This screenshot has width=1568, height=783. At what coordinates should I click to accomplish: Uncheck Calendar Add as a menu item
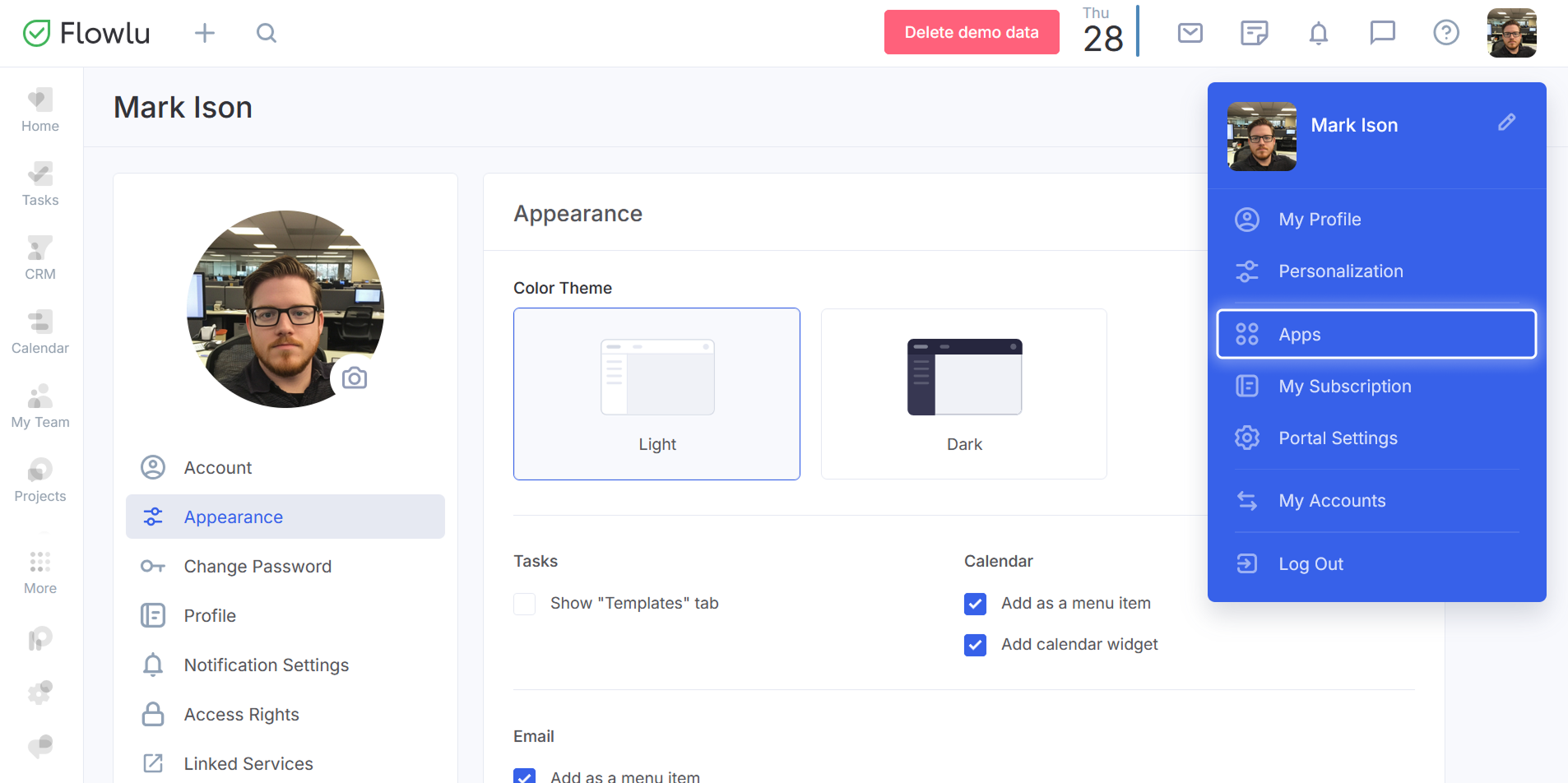[975, 604]
